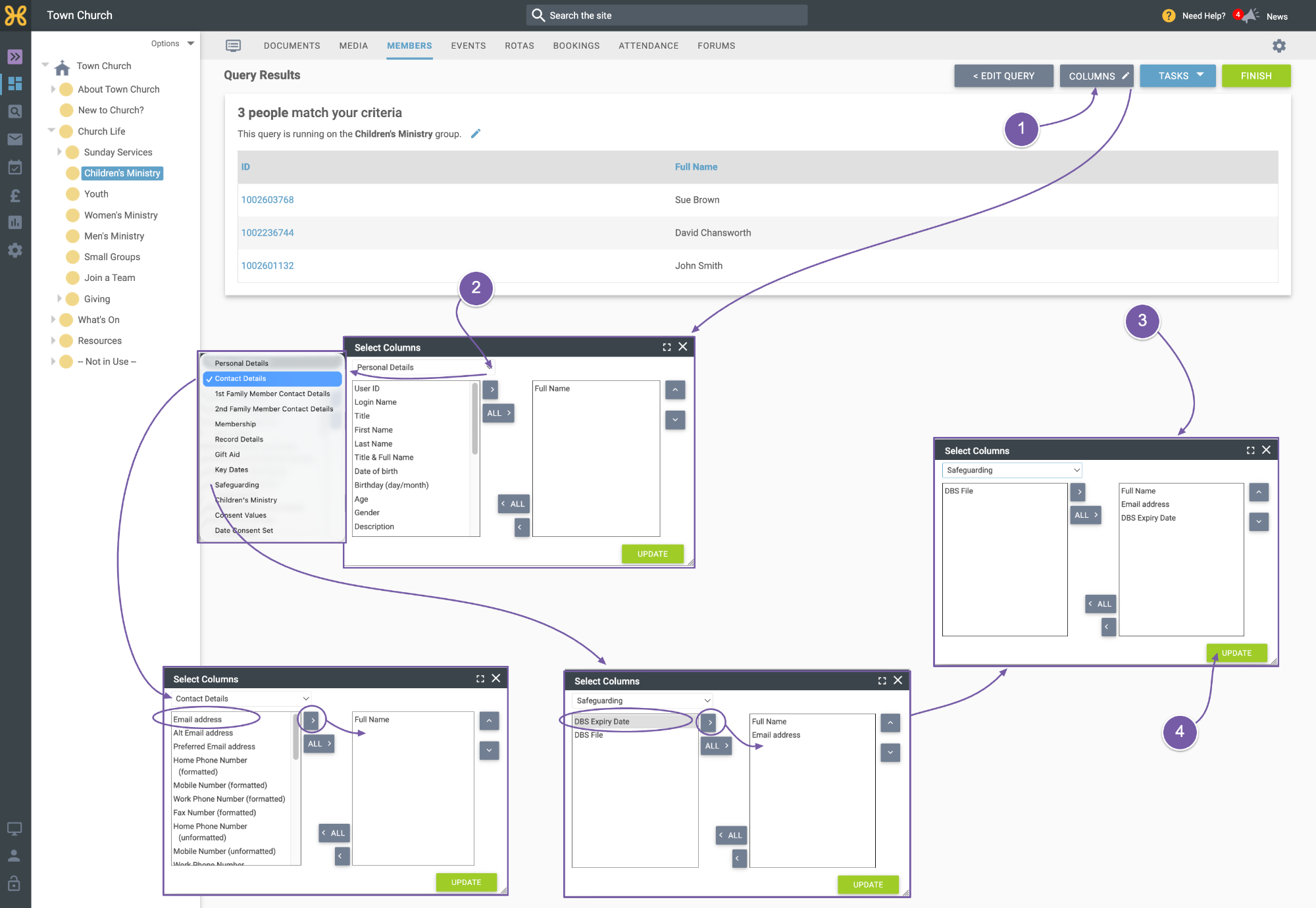
Task: Open Safeguarding dropdown in right-side dialog
Action: click(x=1012, y=470)
